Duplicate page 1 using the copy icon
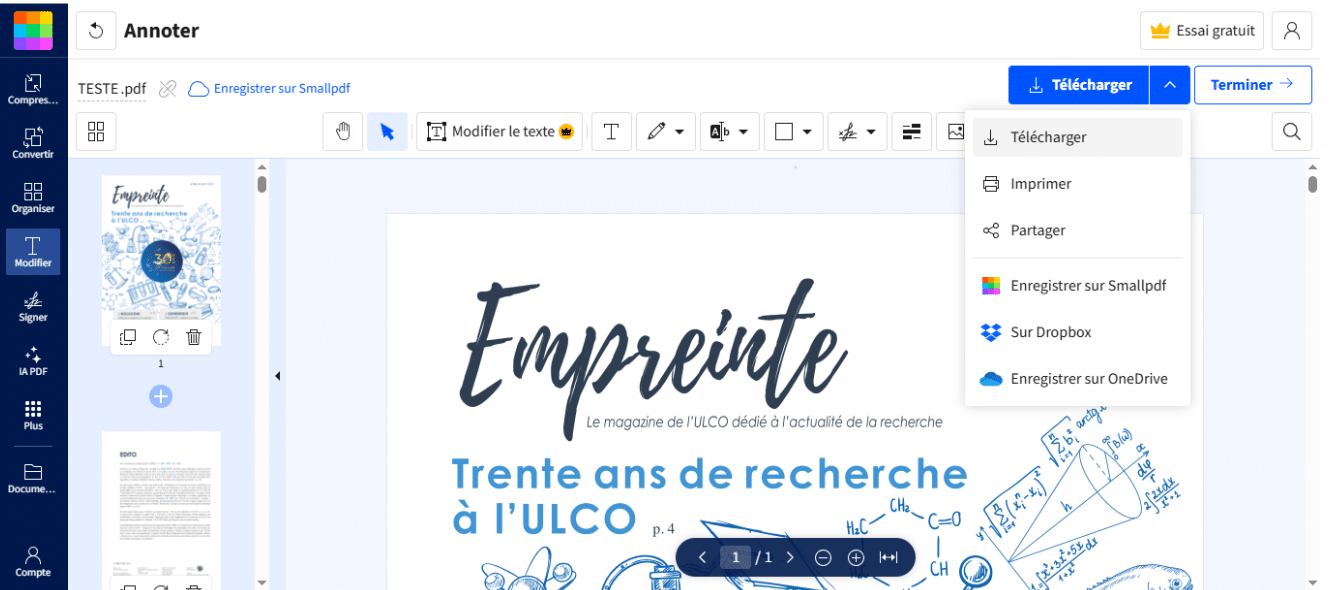 (128, 337)
